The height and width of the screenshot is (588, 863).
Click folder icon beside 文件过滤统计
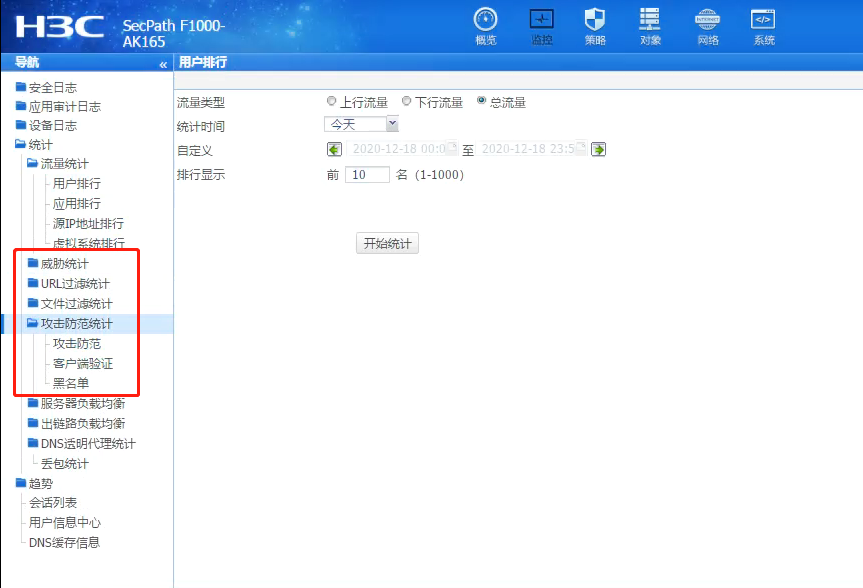coord(33,303)
